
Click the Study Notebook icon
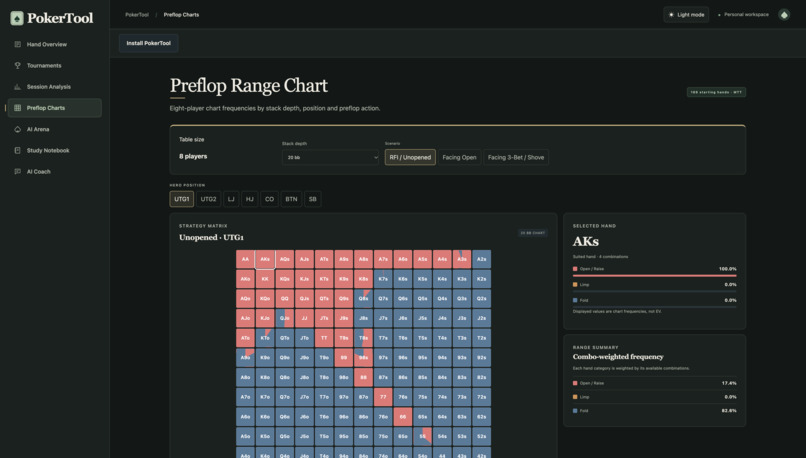(x=17, y=151)
